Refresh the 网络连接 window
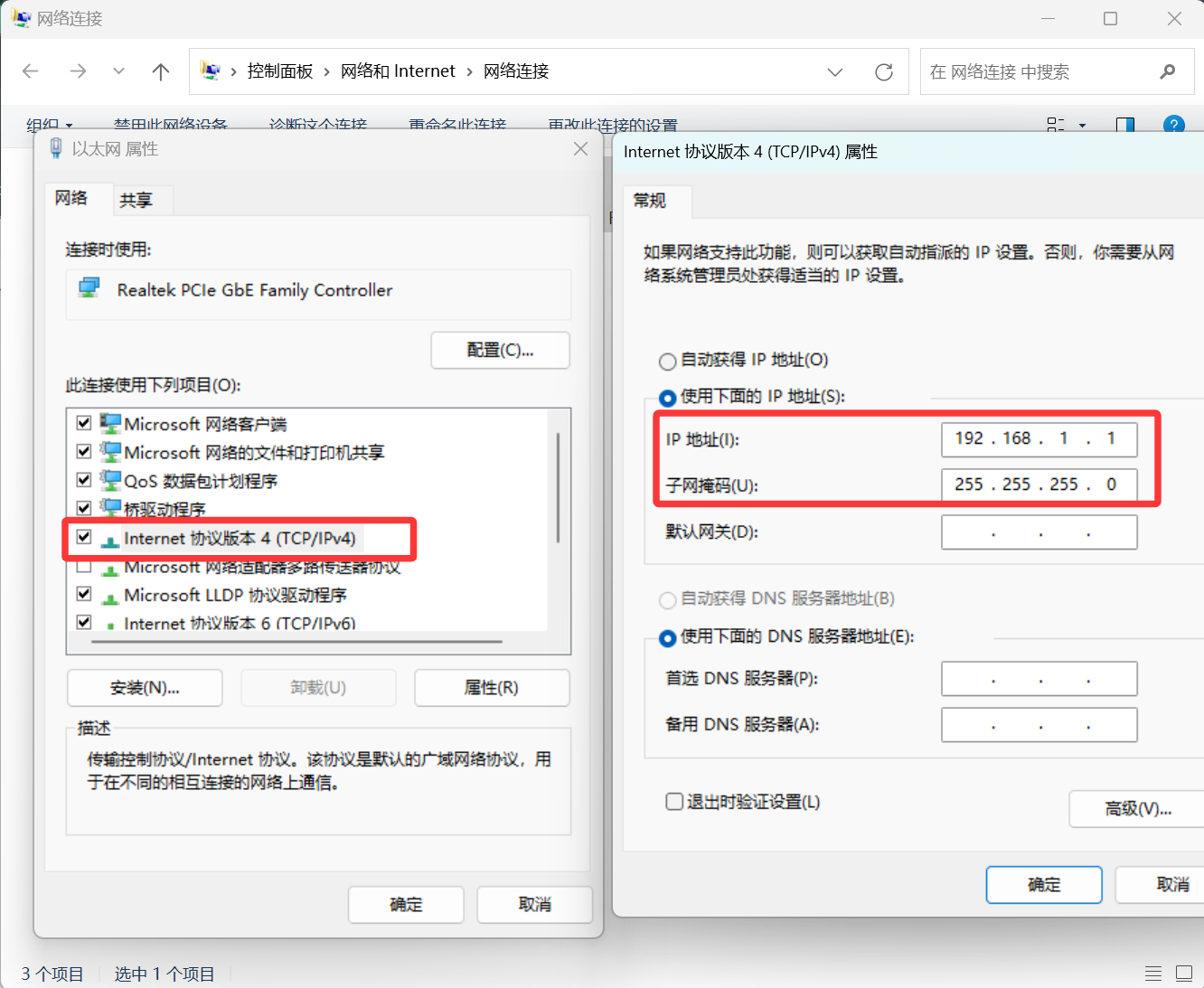Image resolution: width=1204 pixels, height=988 pixels. 883,71
